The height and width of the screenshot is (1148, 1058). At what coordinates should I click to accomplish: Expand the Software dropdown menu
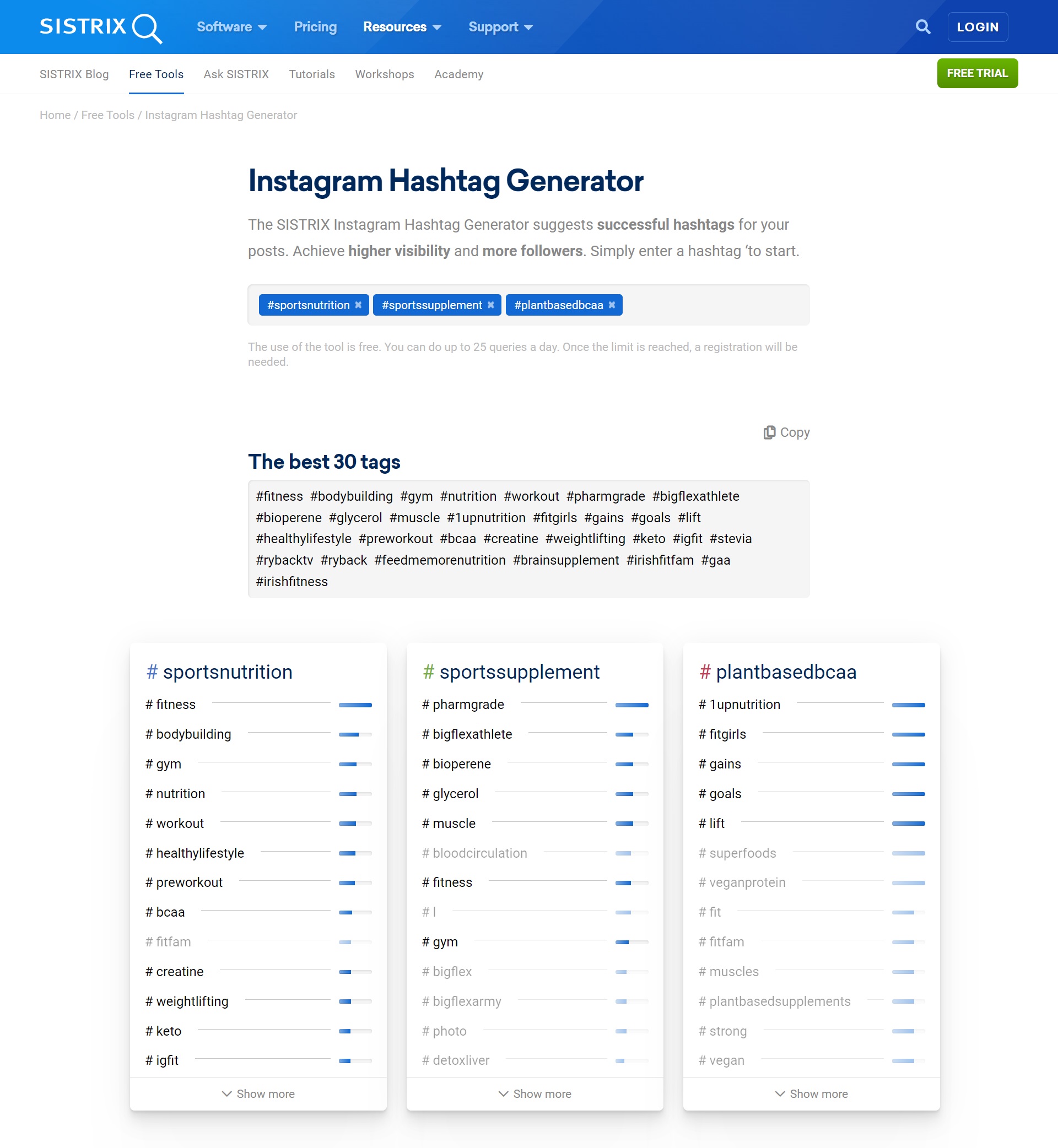232,27
